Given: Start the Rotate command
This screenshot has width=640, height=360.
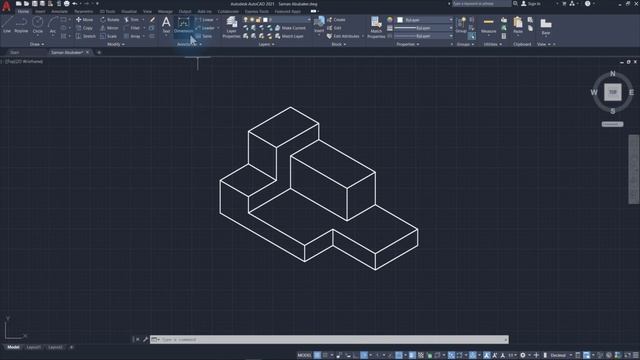Looking at the screenshot, I should (x=109, y=20).
